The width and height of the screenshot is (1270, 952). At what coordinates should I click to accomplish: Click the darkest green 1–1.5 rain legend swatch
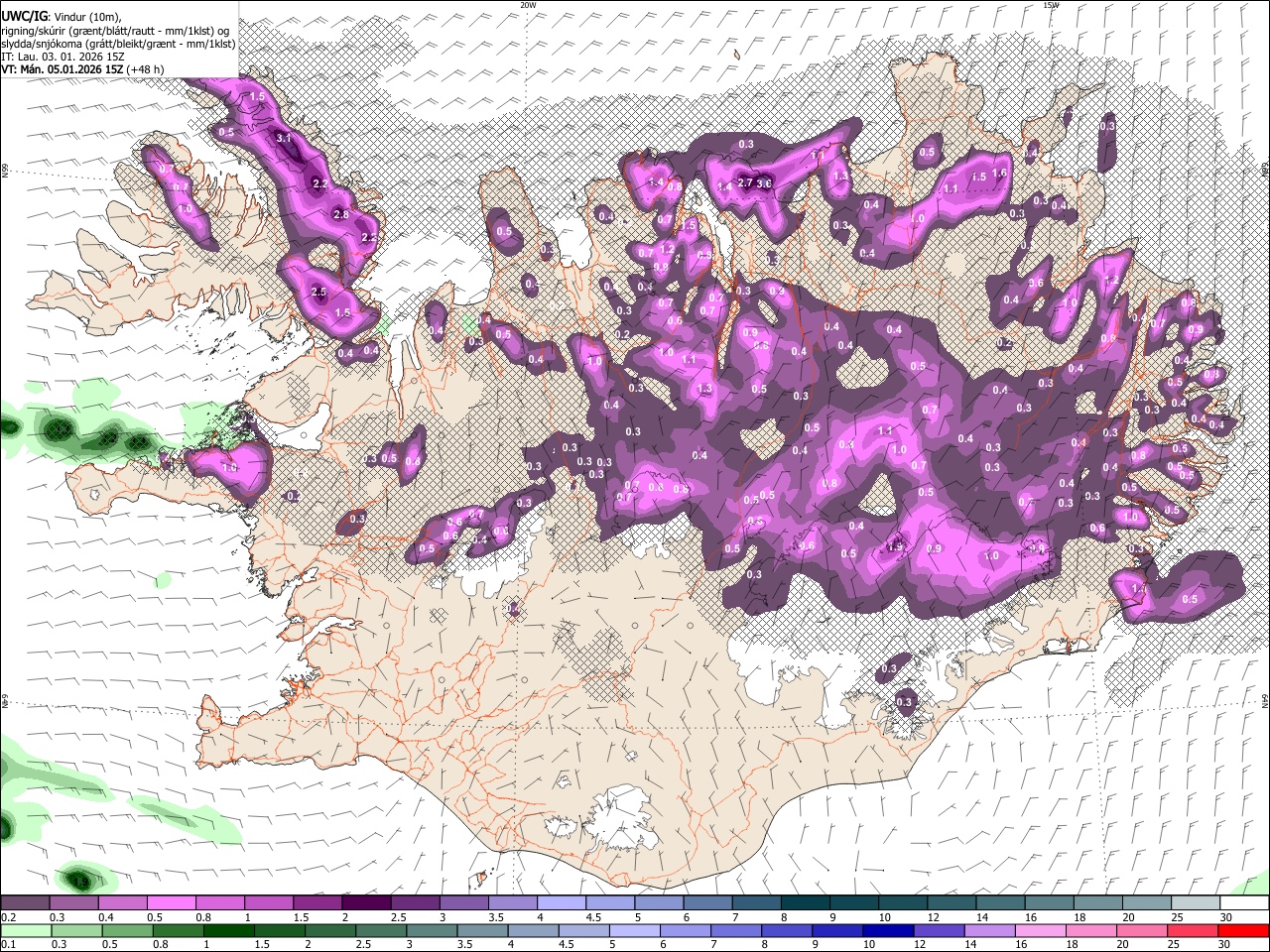(229, 930)
